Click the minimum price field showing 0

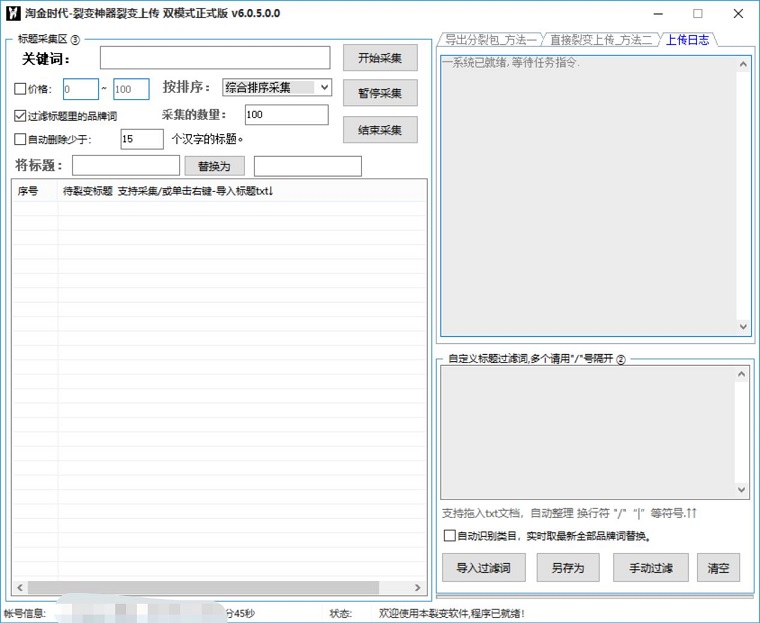pos(80,89)
